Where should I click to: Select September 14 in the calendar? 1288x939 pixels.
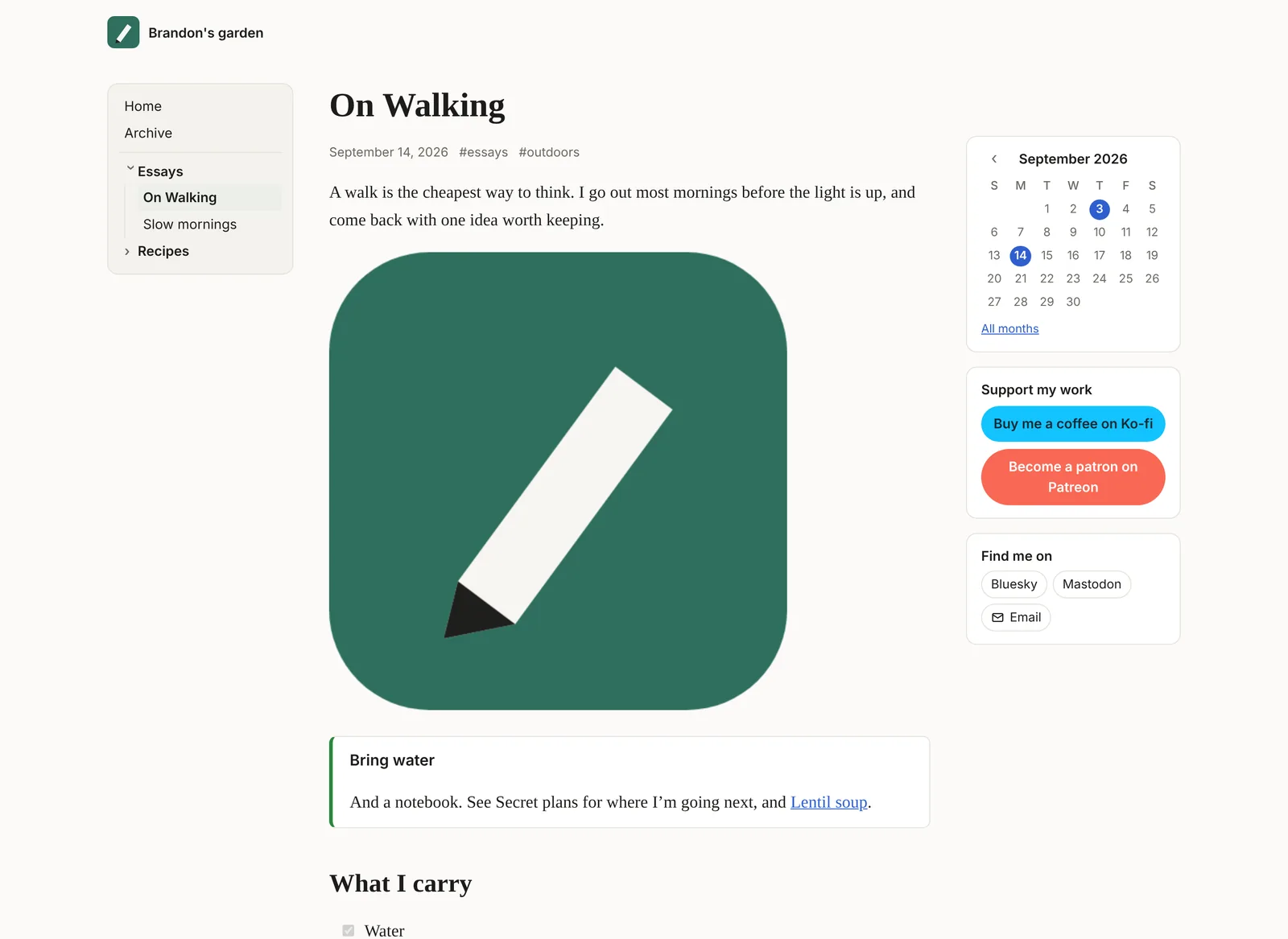(1020, 256)
